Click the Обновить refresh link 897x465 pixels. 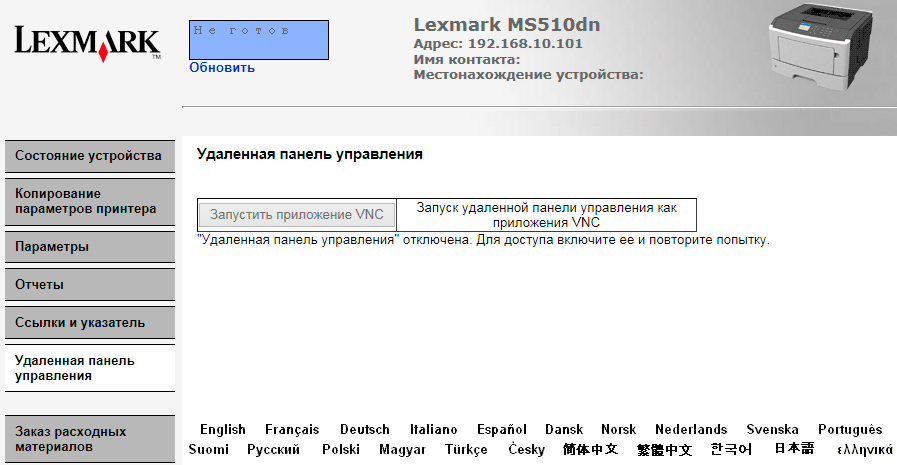222,67
